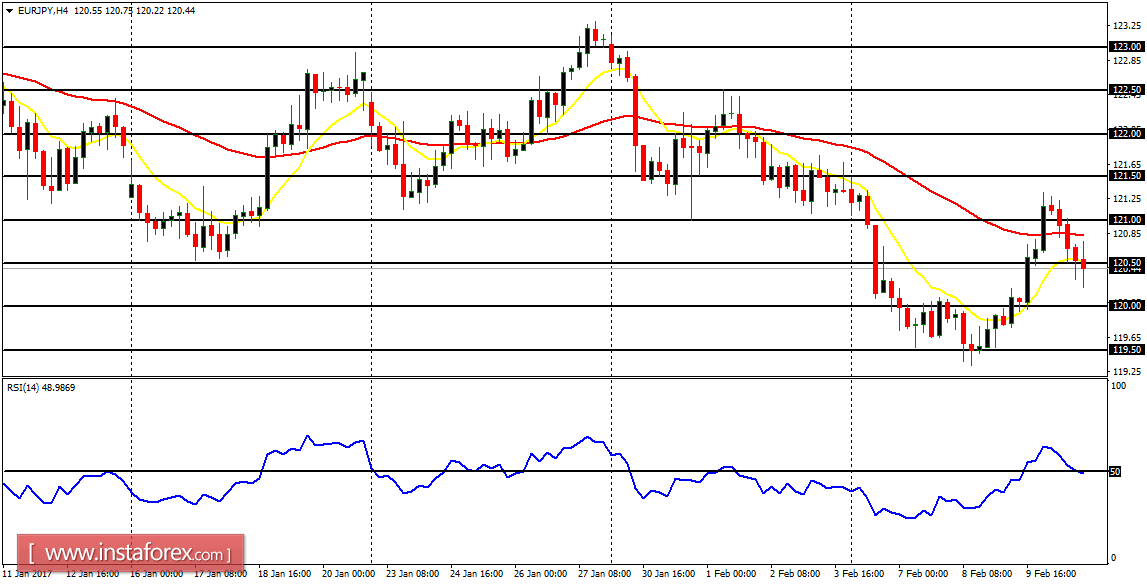The height and width of the screenshot is (585, 1147).
Task: Click the 0 value on RSI scale
Action: [x=1114, y=557]
